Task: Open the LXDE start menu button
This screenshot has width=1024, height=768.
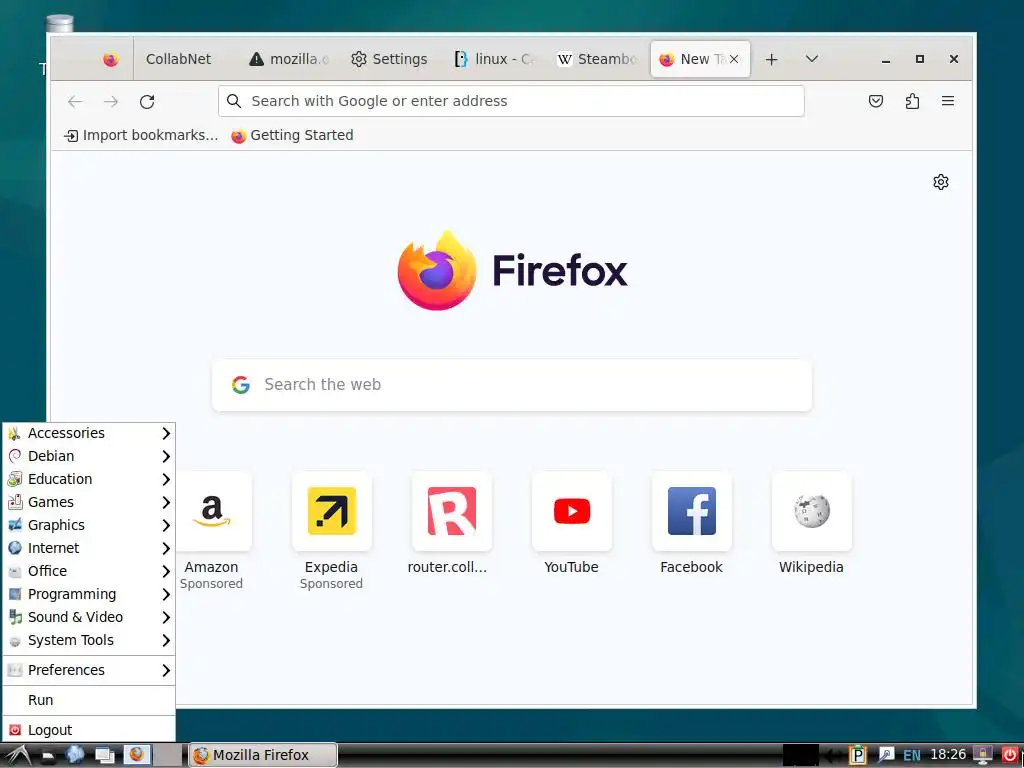Action: (x=17, y=756)
